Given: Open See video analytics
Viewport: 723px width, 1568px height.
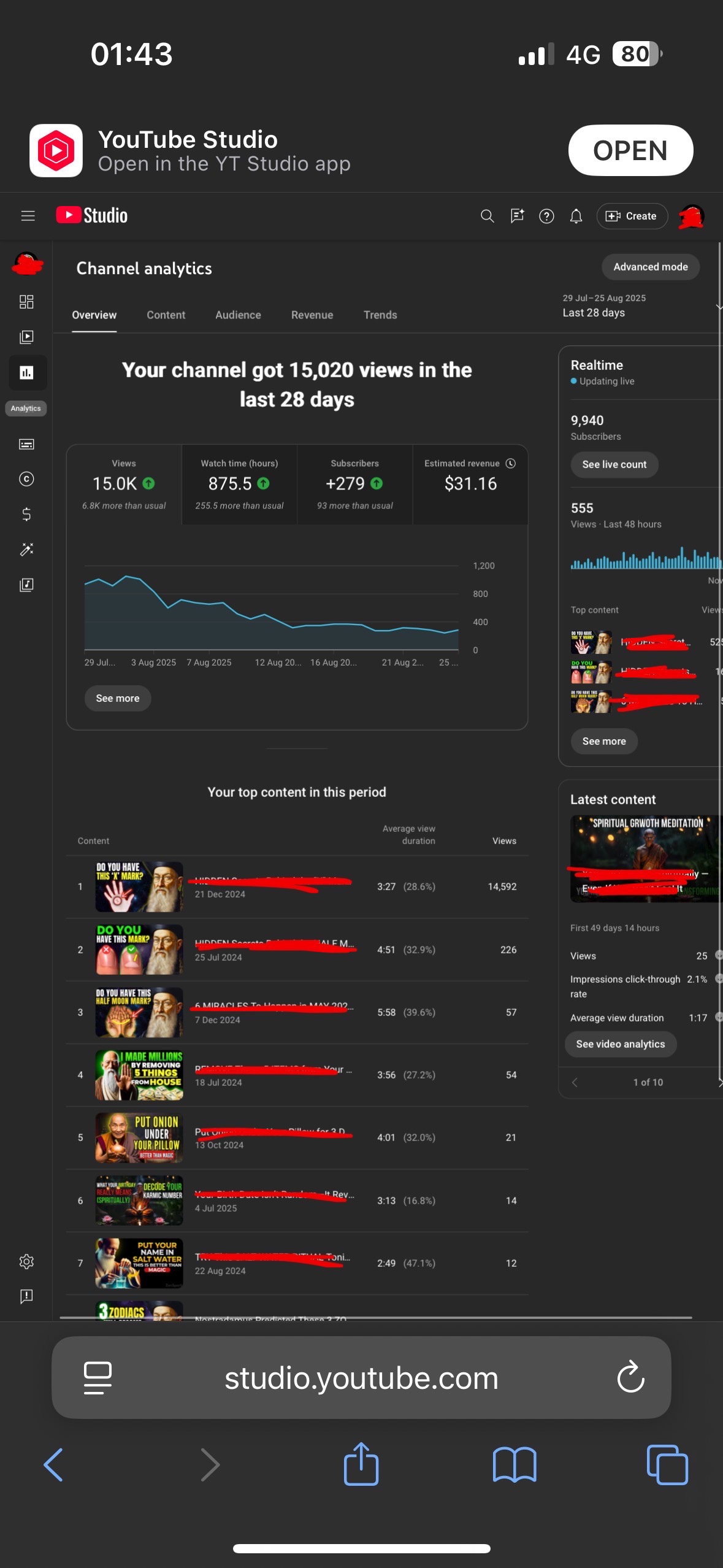Looking at the screenshot, I should point(621,1044).
